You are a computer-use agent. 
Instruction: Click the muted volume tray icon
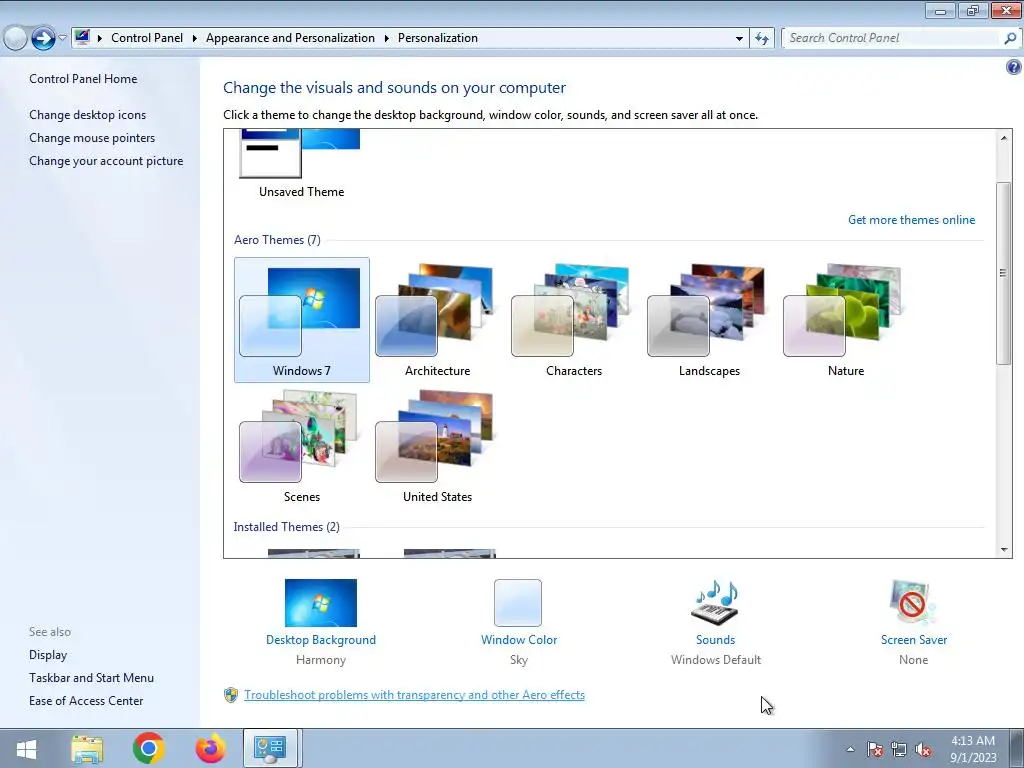coord(923,750)
